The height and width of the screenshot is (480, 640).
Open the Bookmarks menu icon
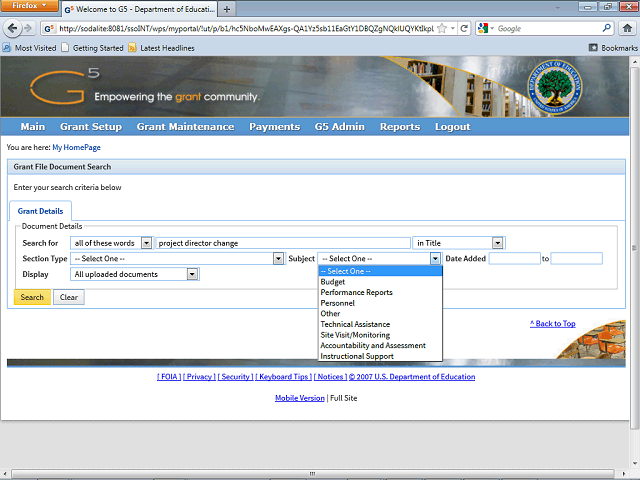point(593,48)
